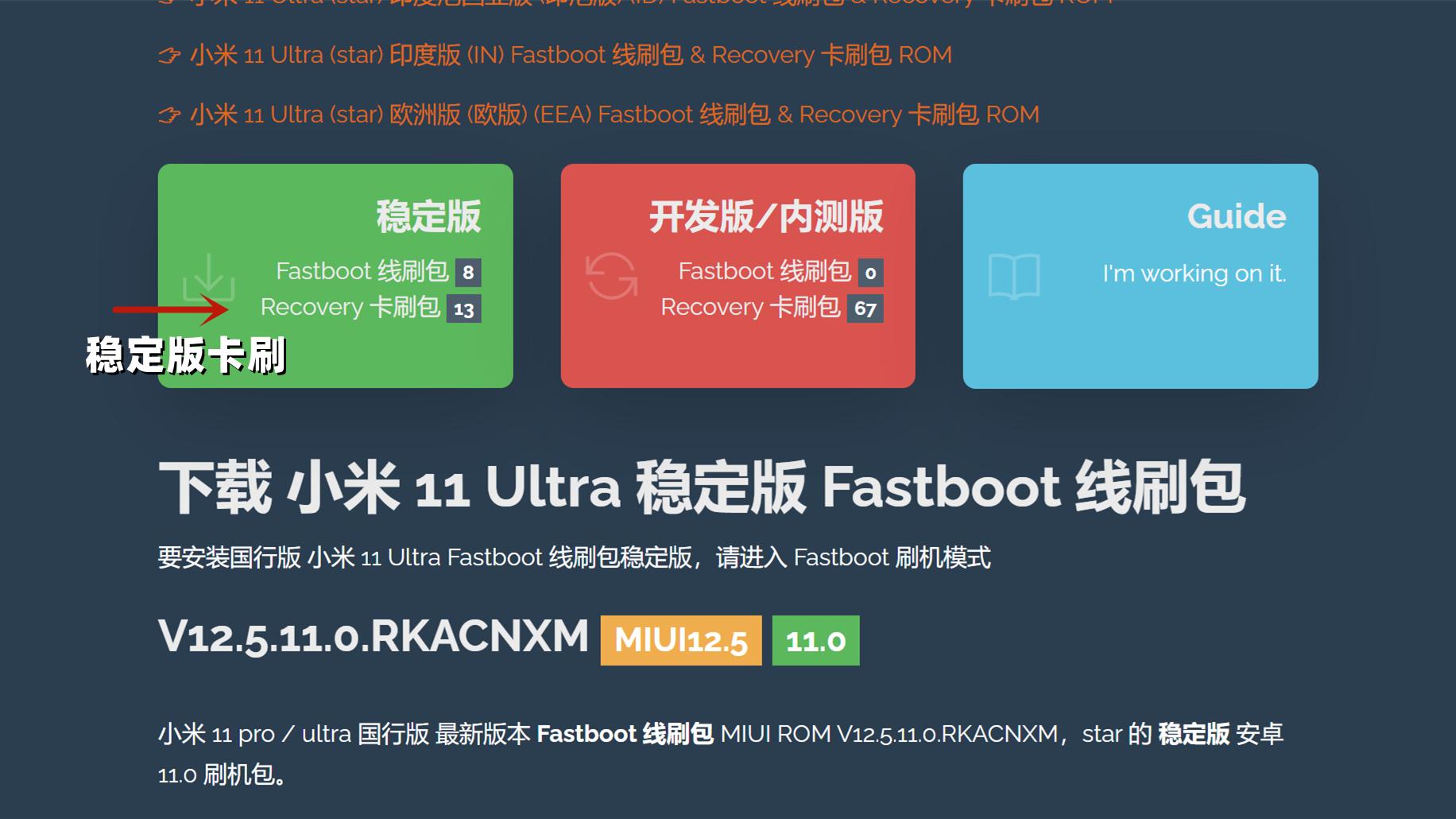Image resolution: width=1456 pixels, height=819 pixels.
Task: Click the Fastboot 刷机模式 instruction line
Action: (575, 557)
